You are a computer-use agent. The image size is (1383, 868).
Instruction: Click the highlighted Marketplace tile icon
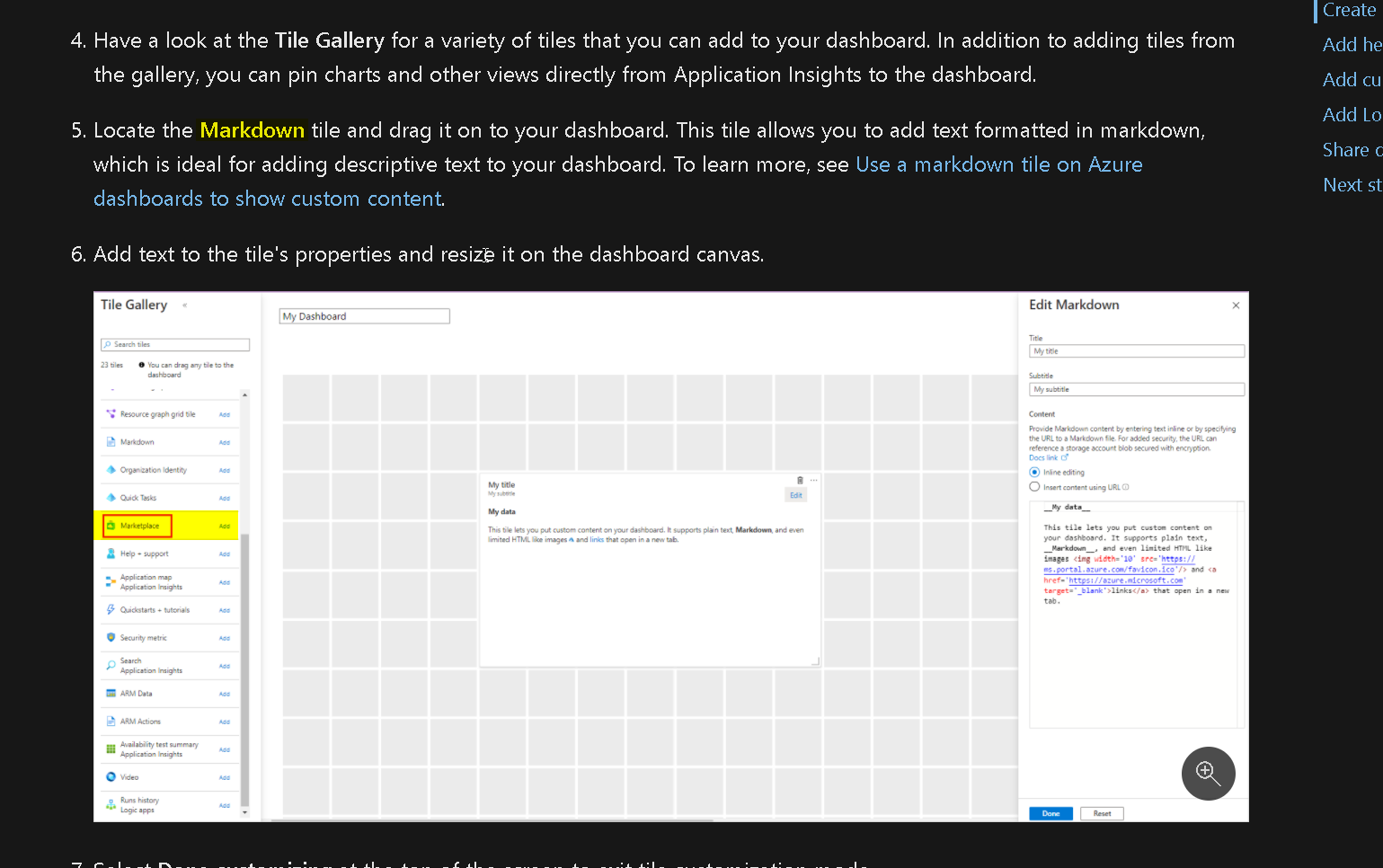click(110, 527)
